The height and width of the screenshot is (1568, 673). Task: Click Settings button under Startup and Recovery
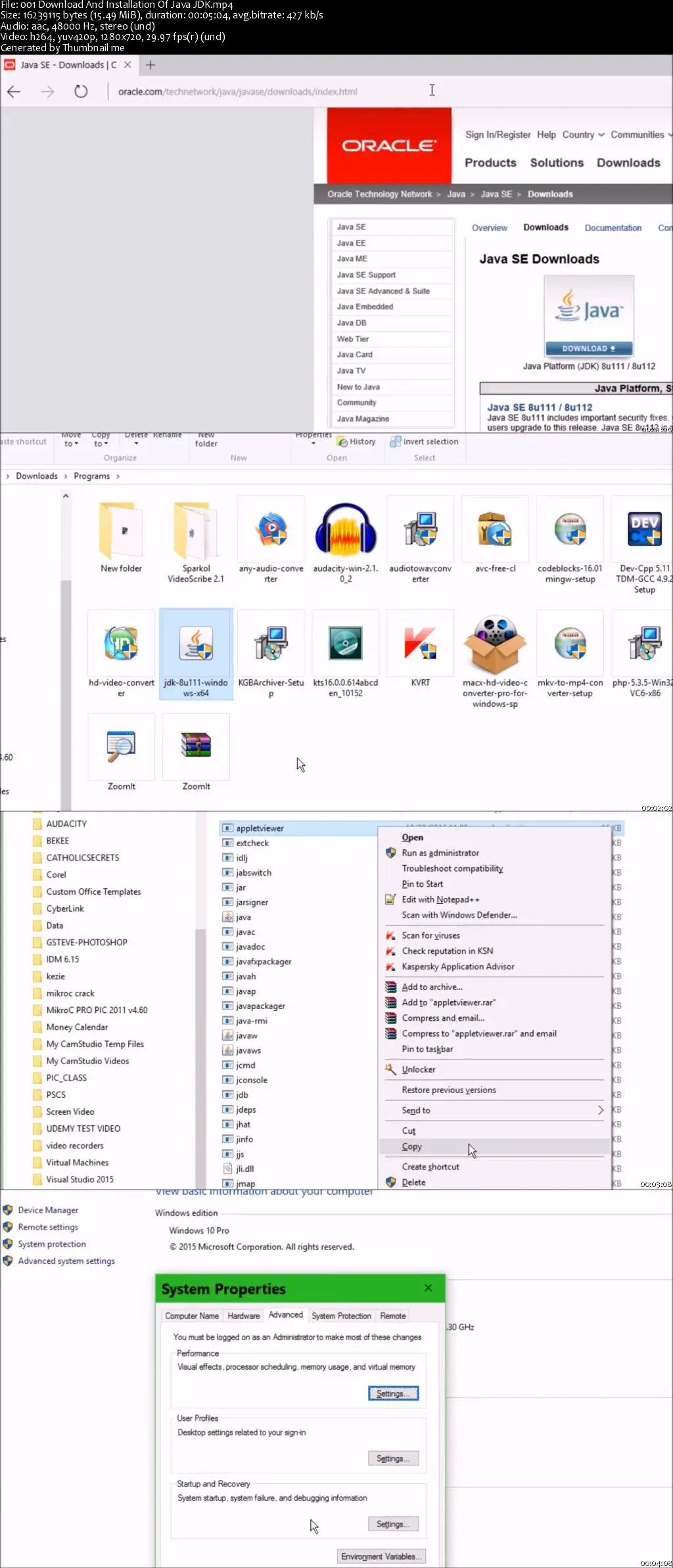click(393, 1524)
